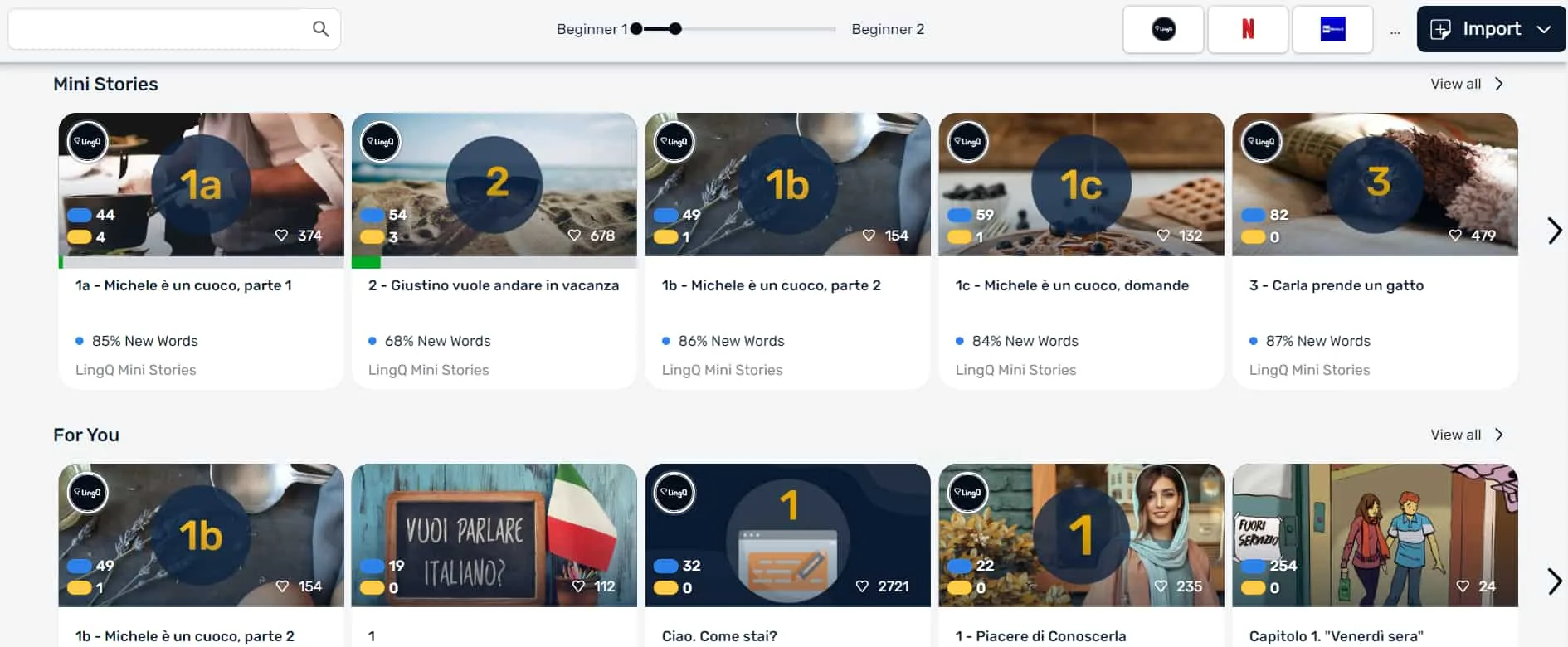The image size is (1568, 647).
Task: Click the search magnifier icon
Action: tap(320, 29)
